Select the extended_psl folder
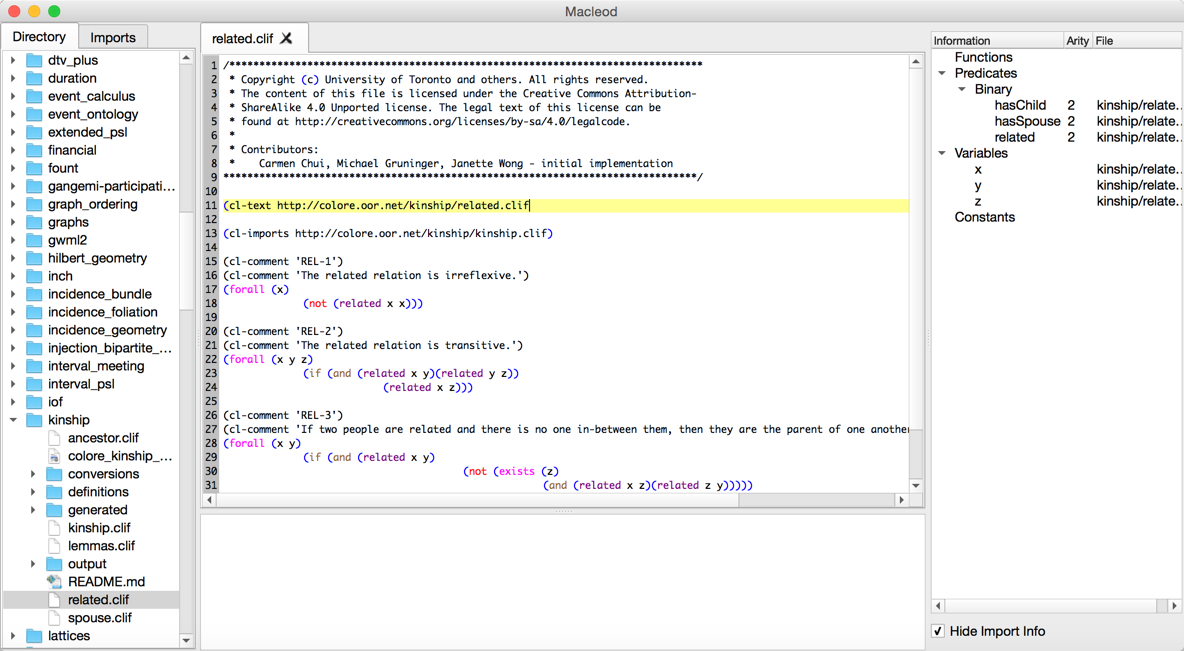The height and width of the screenshot is (651, 1184). (x=88, y=132)
